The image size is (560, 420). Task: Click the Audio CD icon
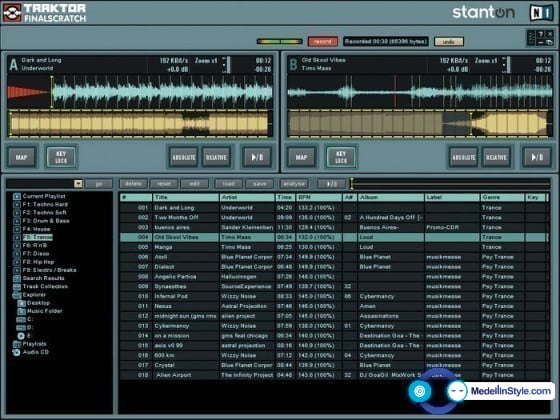(16, 352)
